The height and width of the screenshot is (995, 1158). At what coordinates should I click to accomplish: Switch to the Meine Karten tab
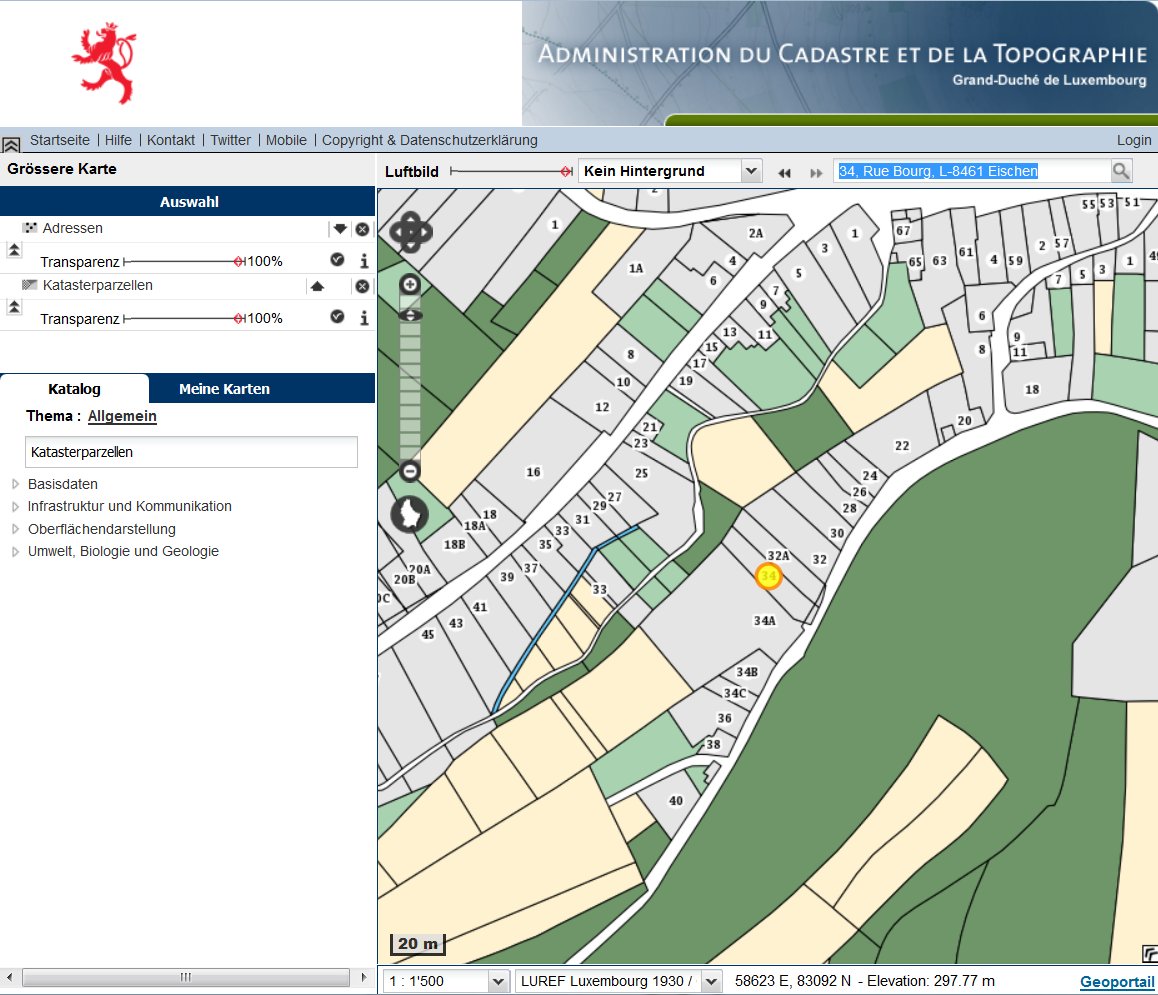click(x=224, y=389)
